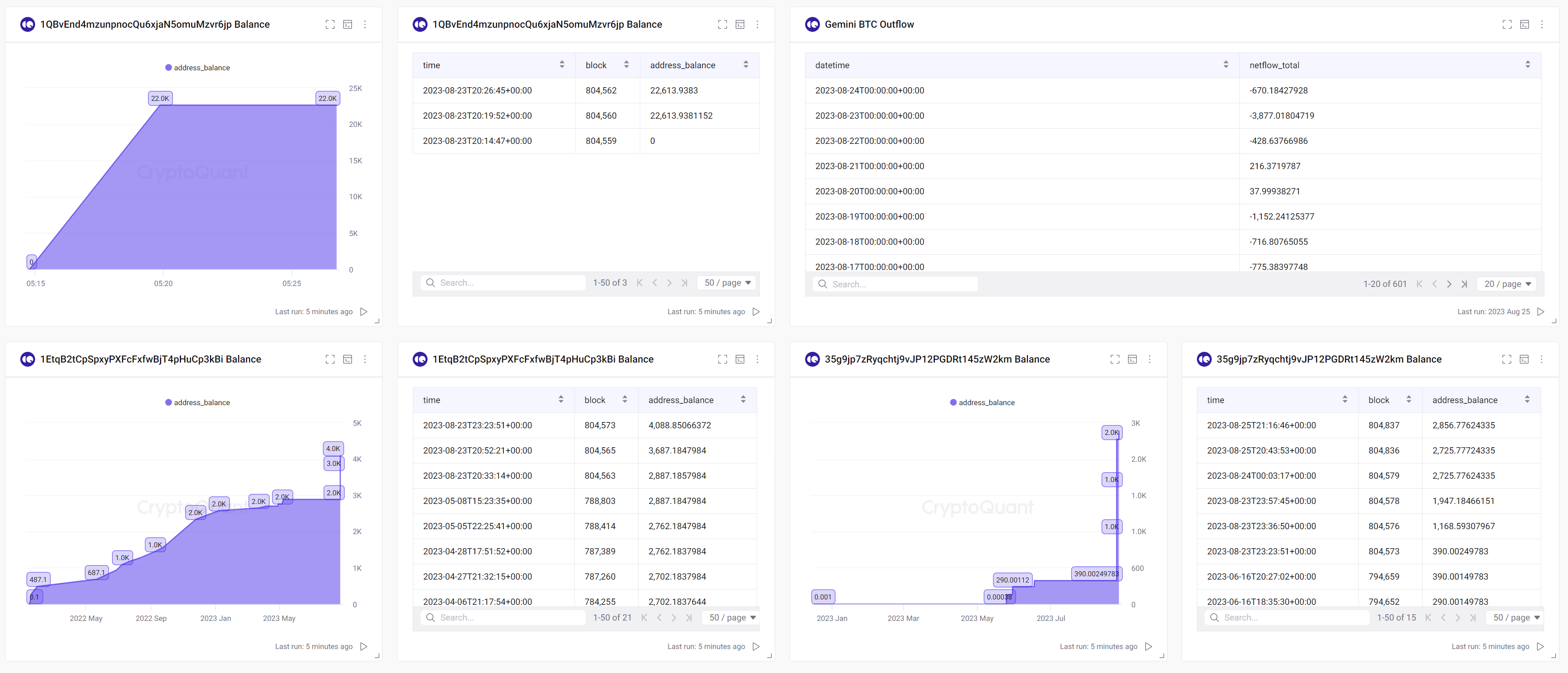This screenshot has width=1568, height=673.
Task: Toggle address_balance legend in 35g9jp7z chart
Action: click(x=982, y=403)
